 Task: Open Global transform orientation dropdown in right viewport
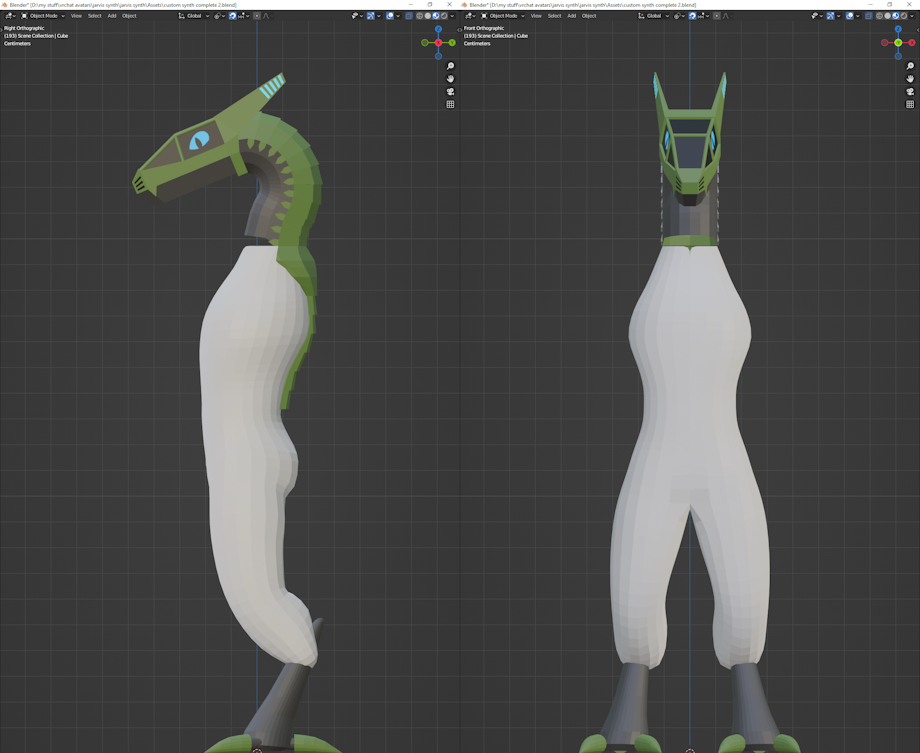coord(654,16)
